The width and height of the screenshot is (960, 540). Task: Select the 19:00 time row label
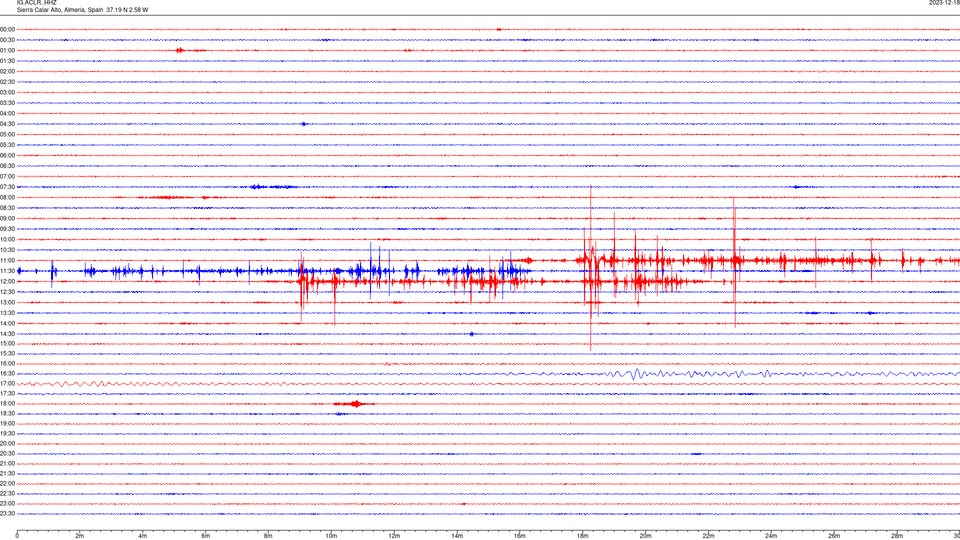[7, 423]
